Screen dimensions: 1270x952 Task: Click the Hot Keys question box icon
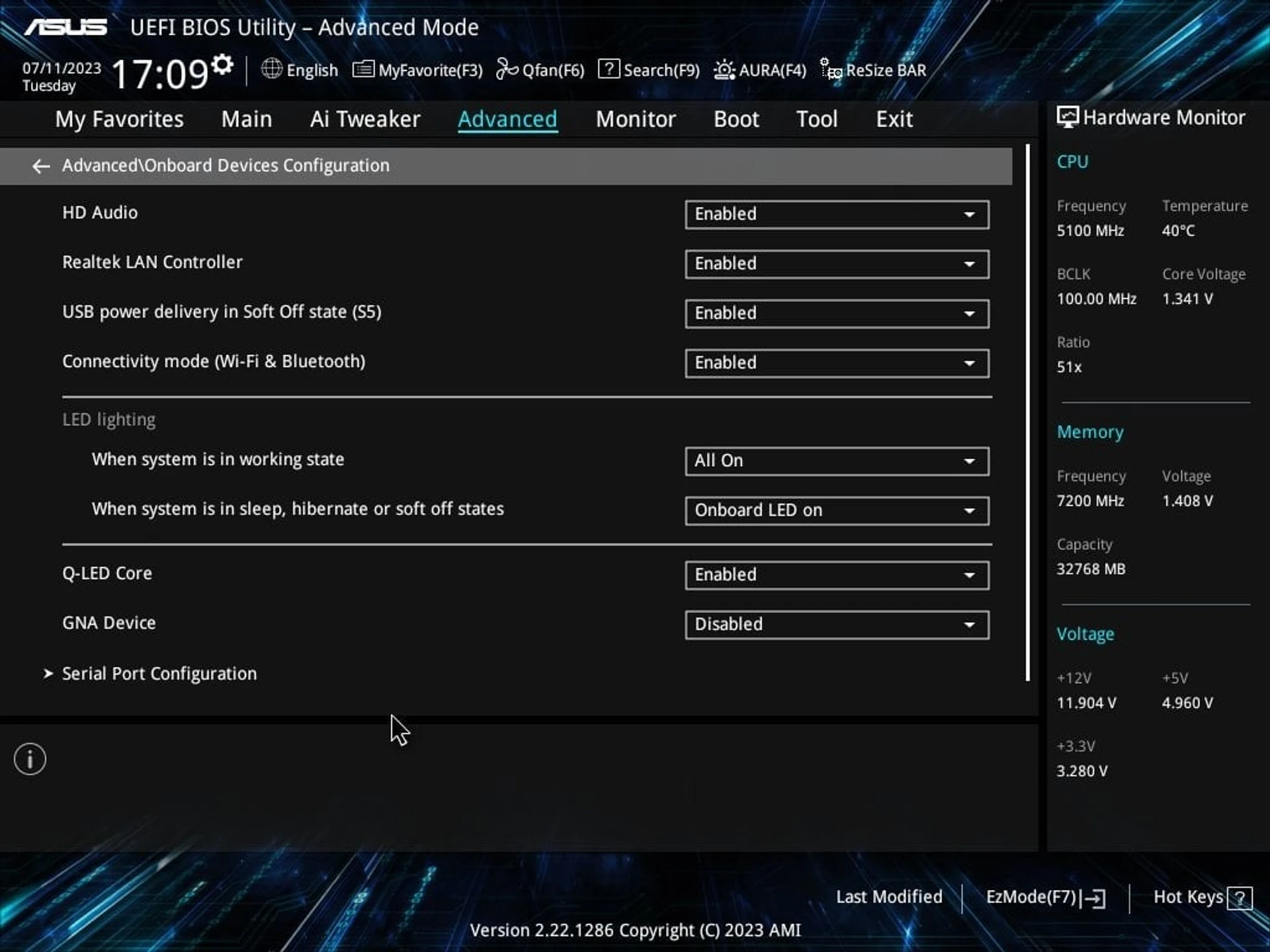(x=1240, y=898)
